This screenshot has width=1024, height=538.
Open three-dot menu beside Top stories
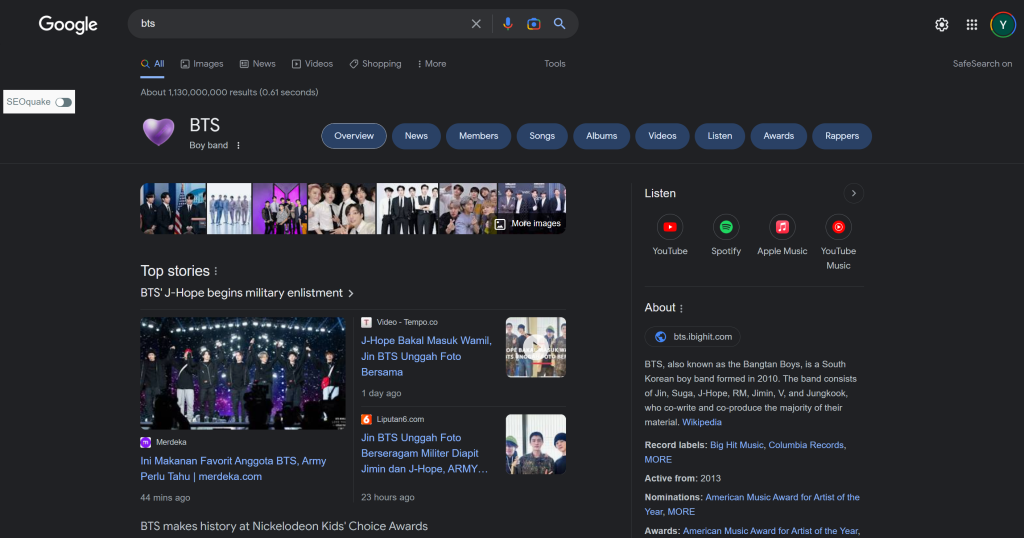pos(216,271)
